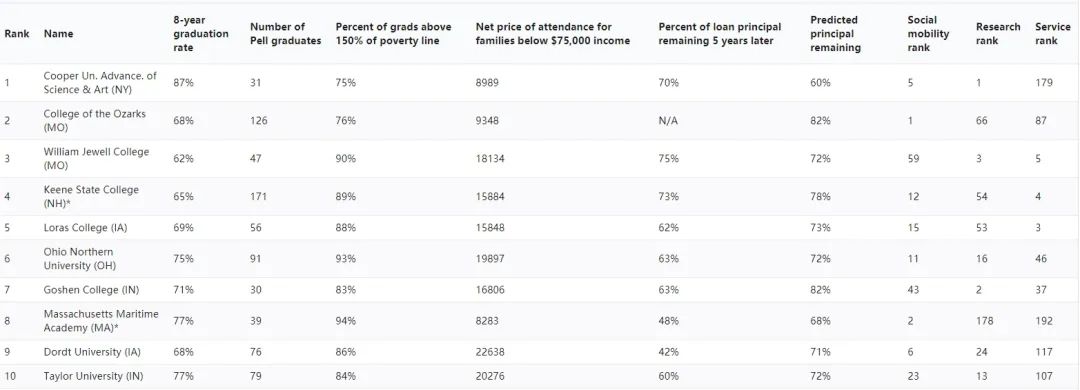Click Number of Pell graduates header
The image size is (1080, 390).
(285, 34)
